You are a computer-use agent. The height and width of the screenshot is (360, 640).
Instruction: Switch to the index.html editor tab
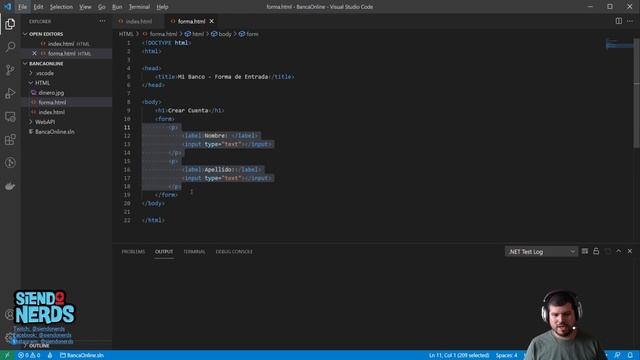pyautogui.click(x=139, y=21)
